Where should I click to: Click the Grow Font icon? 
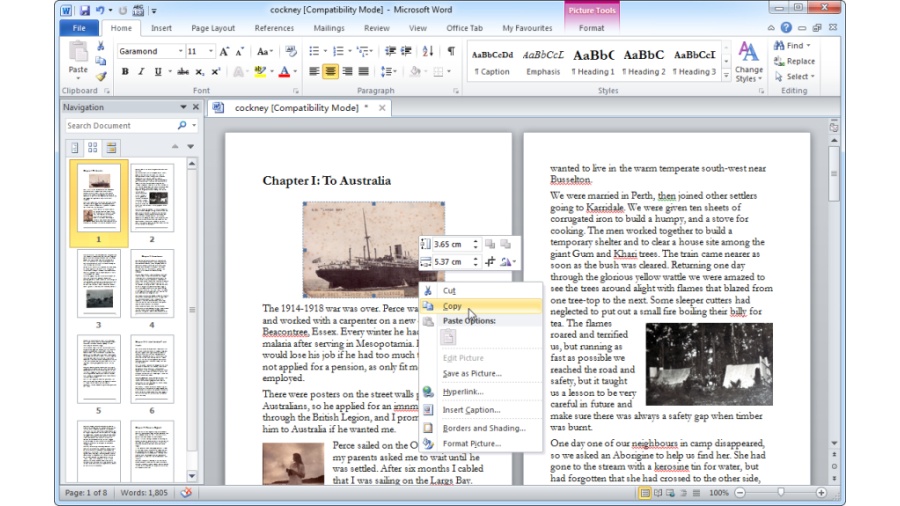pos(224,52)
